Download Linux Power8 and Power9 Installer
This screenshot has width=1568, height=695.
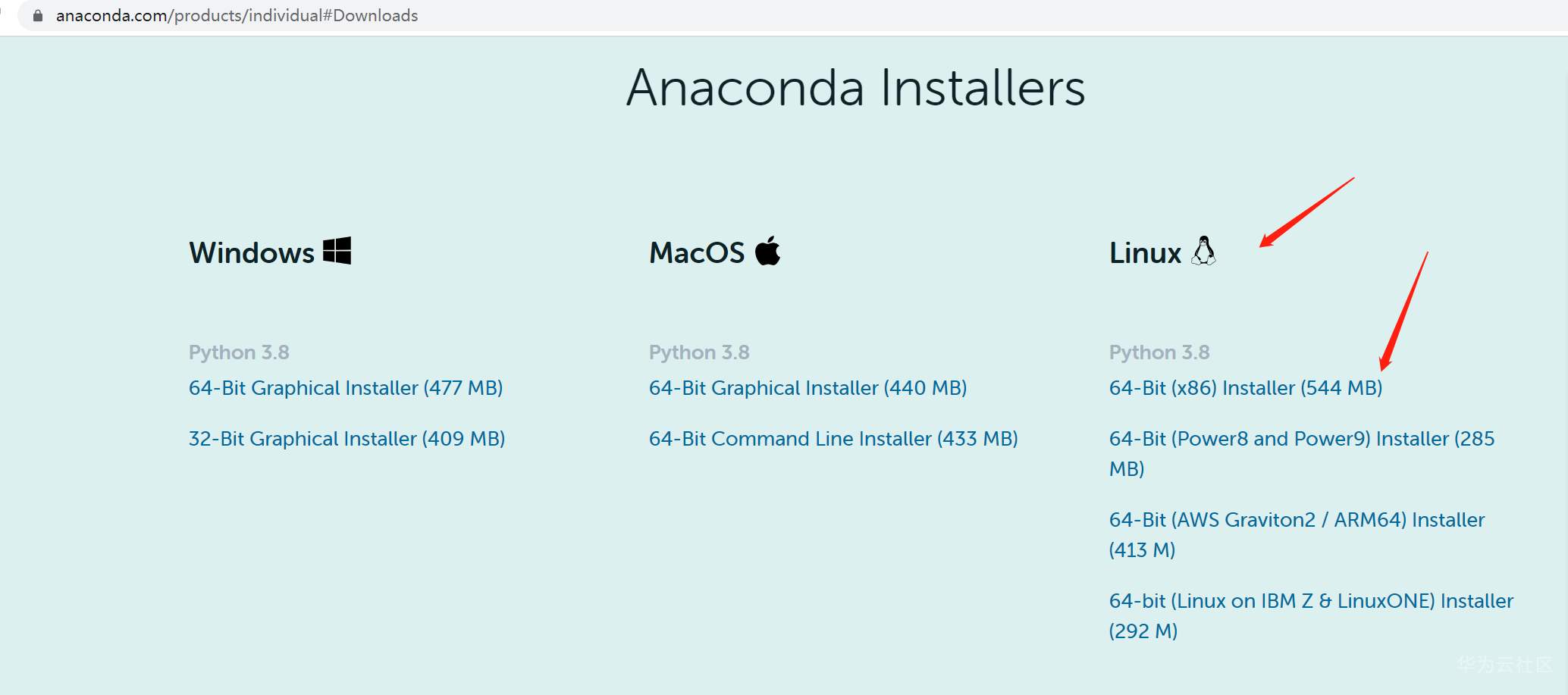coord(1301,439)
